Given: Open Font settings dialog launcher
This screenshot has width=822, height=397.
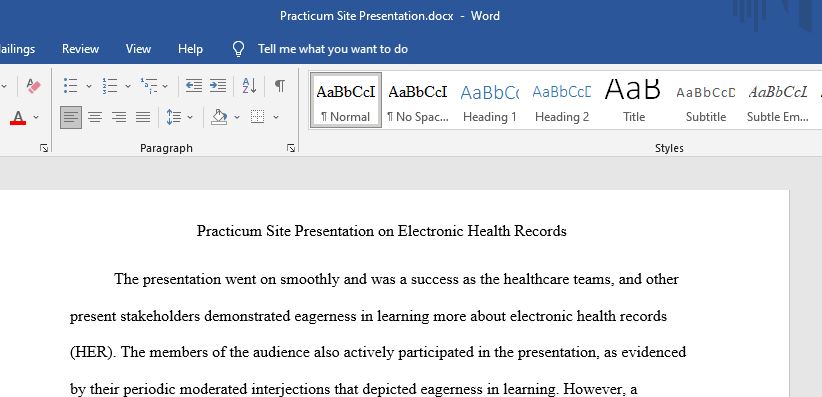Looking at the screenshot, I should (x=44, y=148).
